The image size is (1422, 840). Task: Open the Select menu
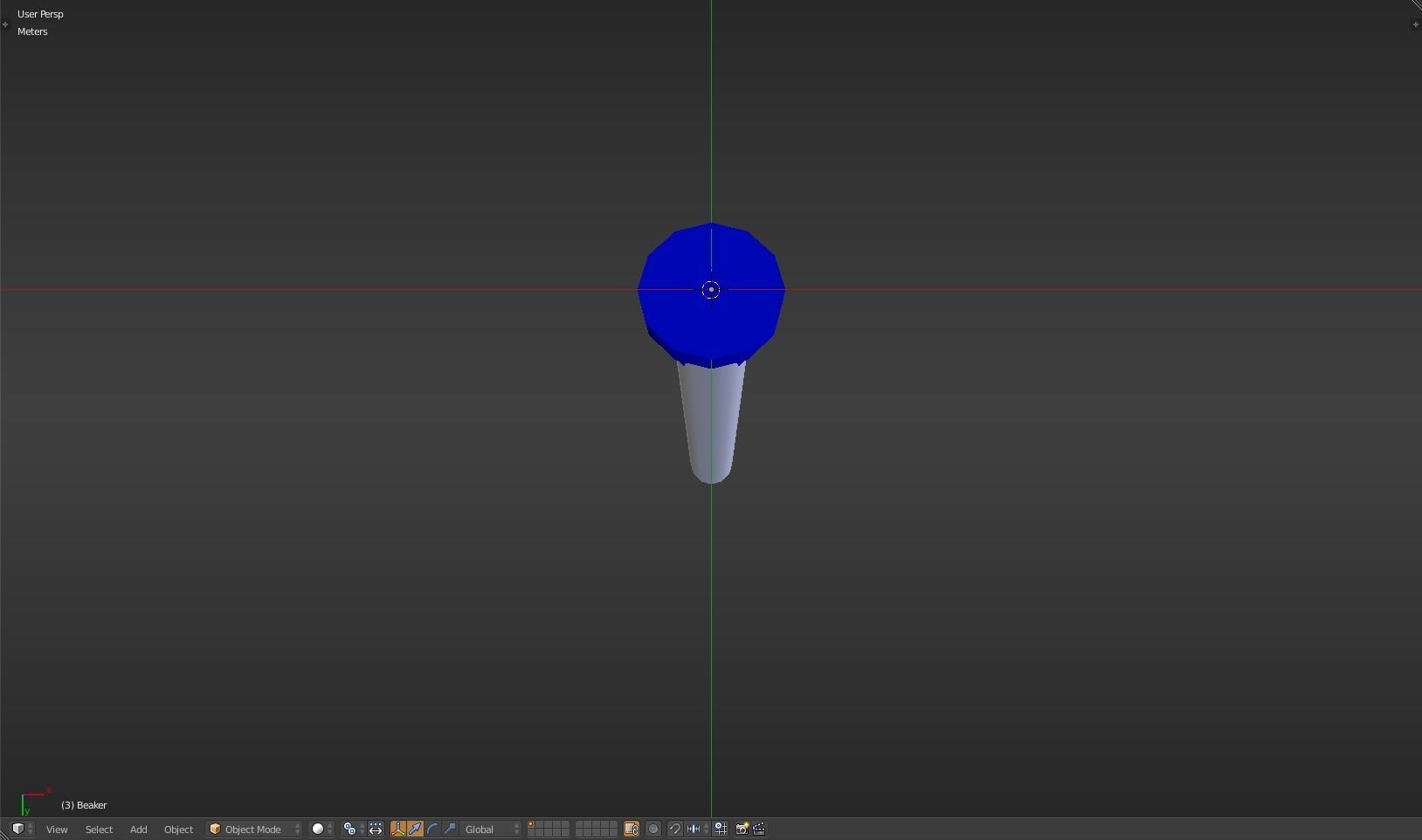point(99,829)
